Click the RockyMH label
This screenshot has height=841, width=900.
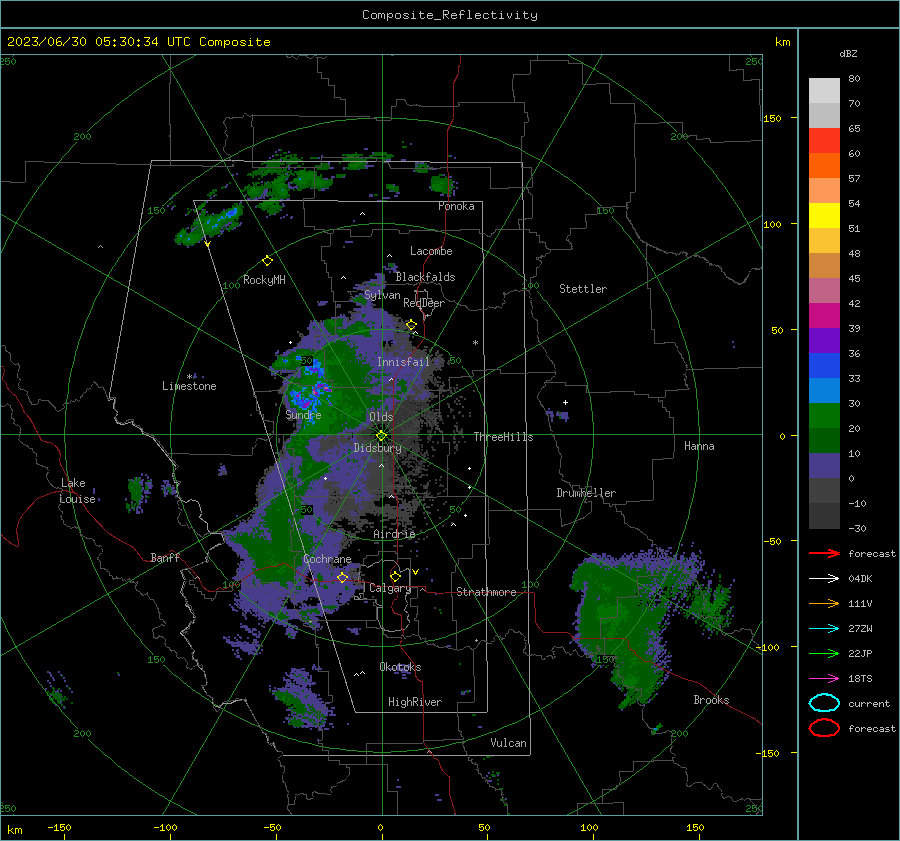pyautogui.click(x=264, y=280)
